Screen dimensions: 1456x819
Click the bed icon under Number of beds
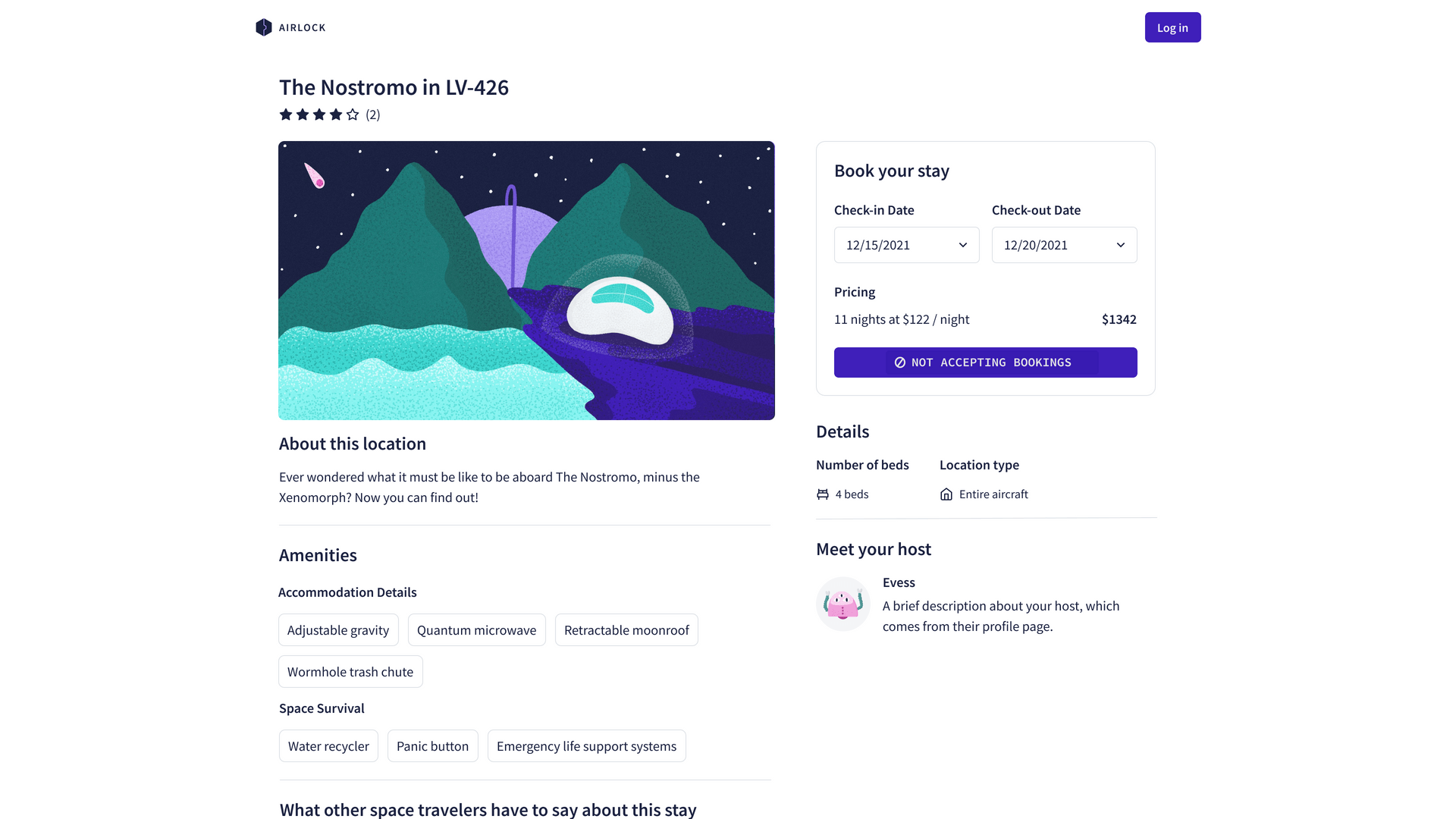pos(823,494)
